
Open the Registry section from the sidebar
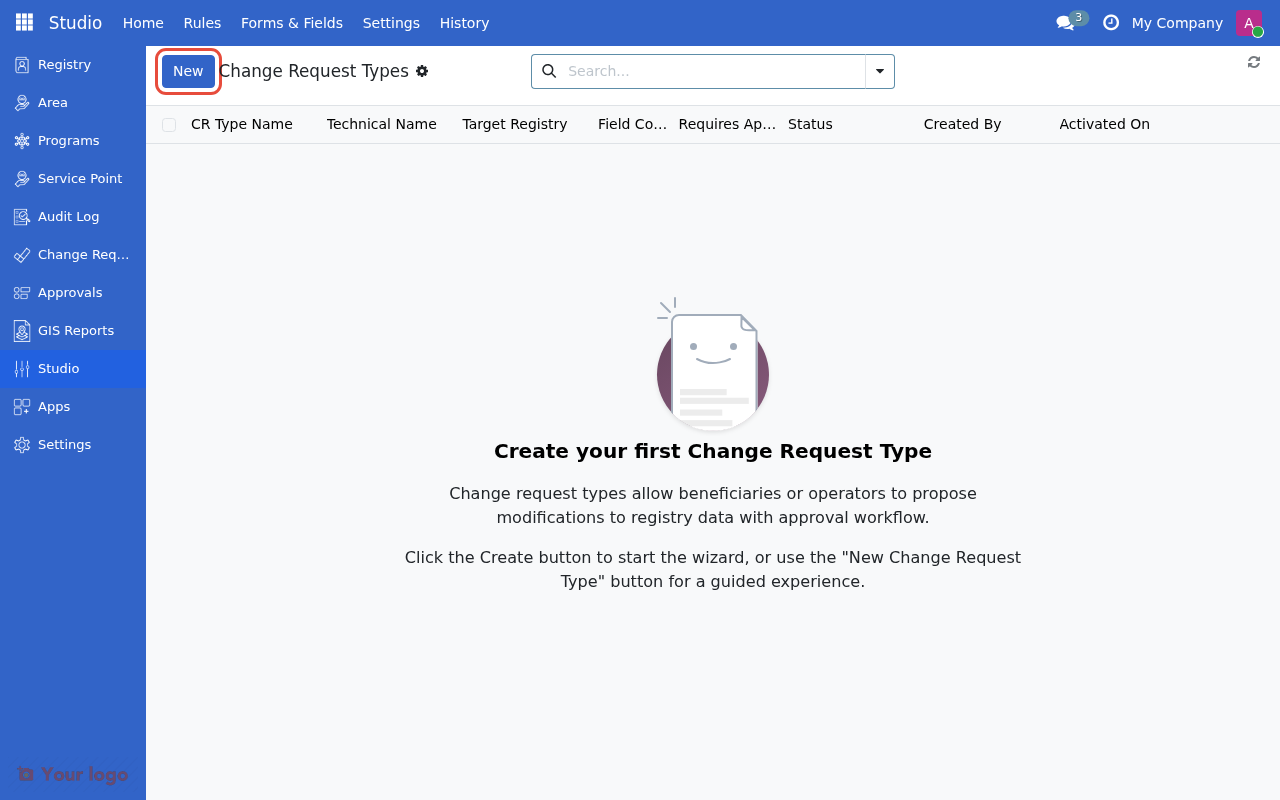point(62,64)
